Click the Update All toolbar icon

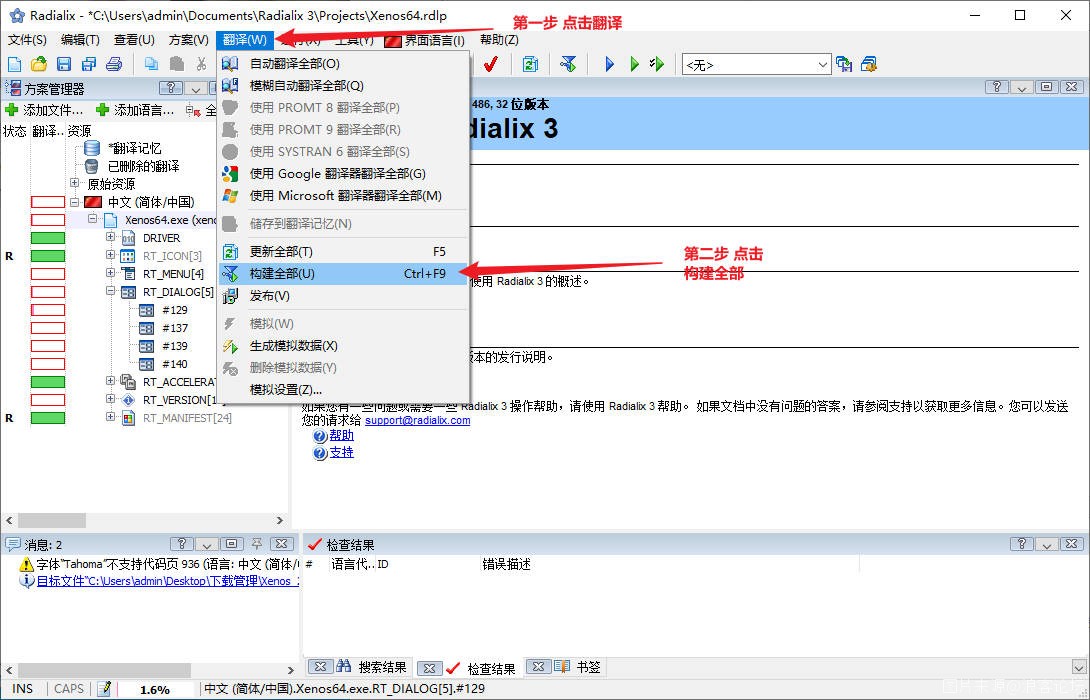[x=530, y=65]
